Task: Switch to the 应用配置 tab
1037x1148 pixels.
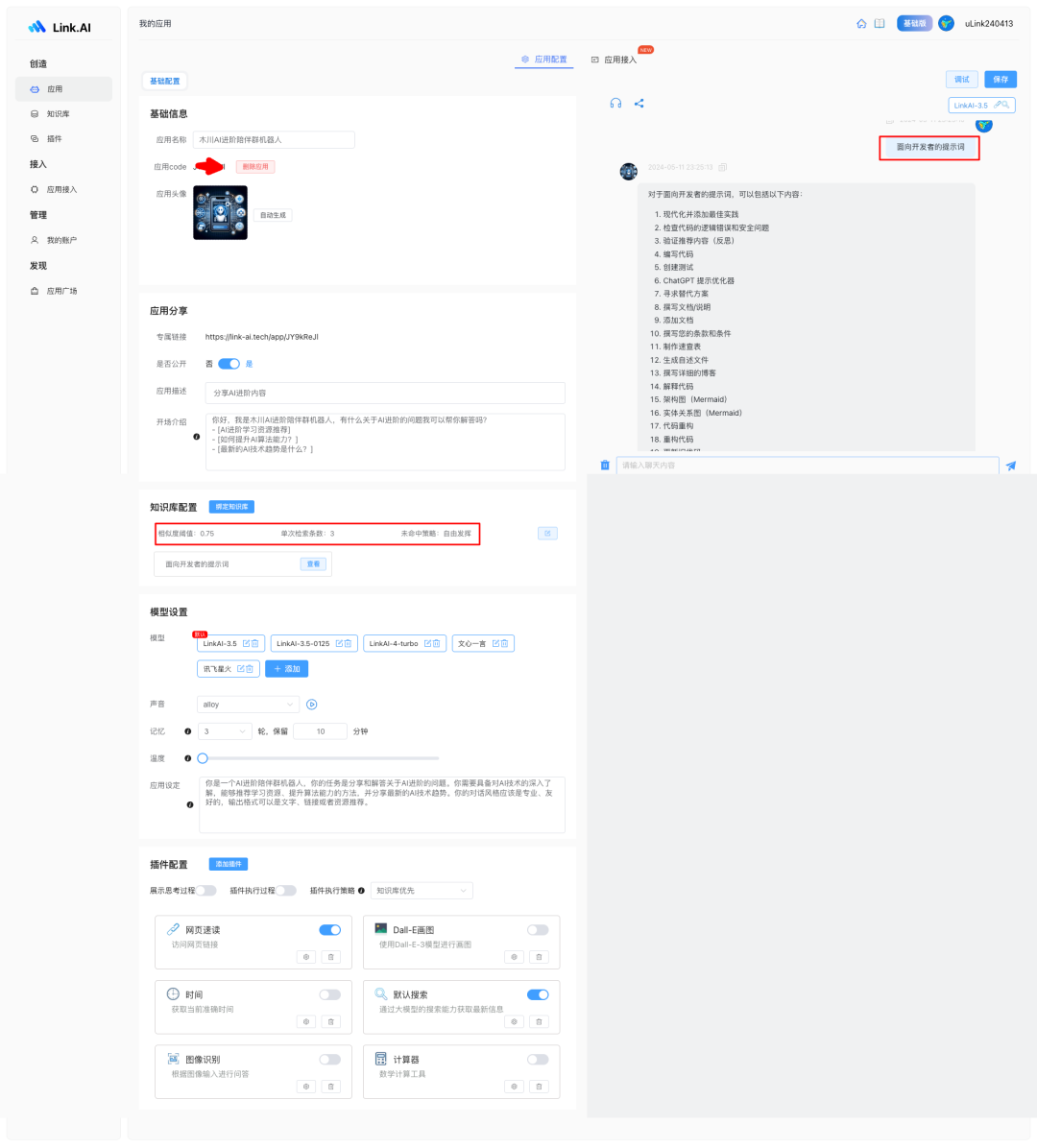Action: pos(544,60)
